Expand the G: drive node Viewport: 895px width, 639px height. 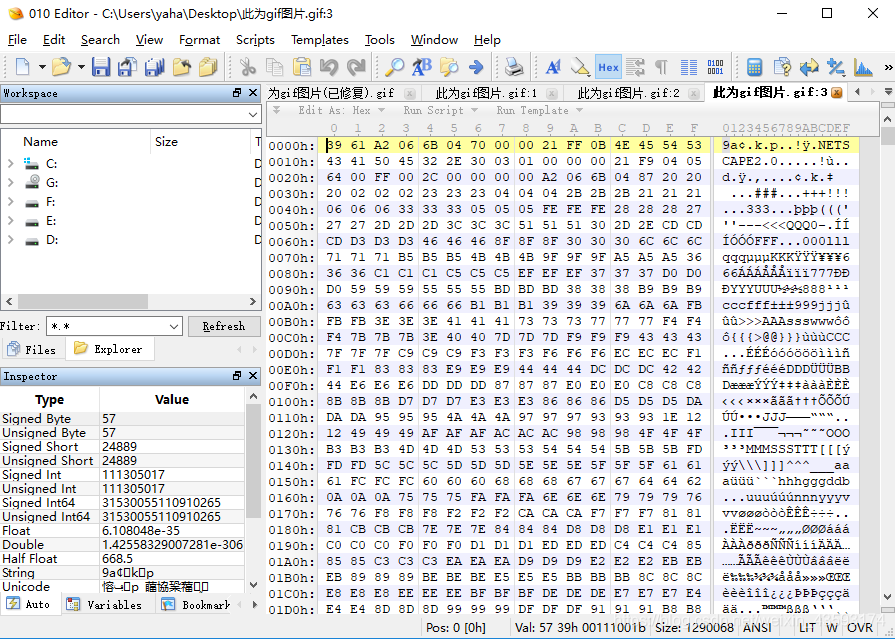[x=10, y=183]
